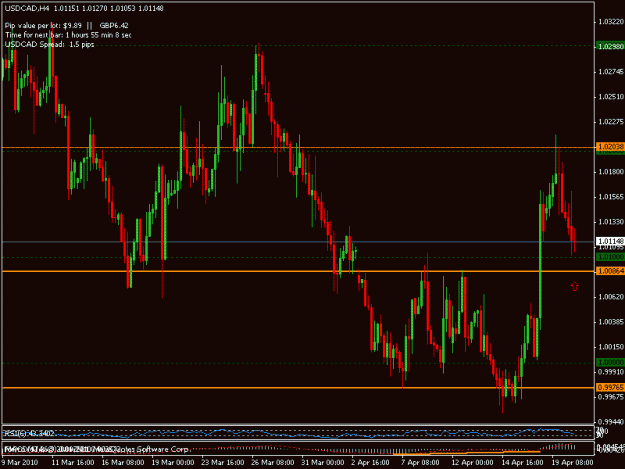Screen dimensions: 625x469
Task: Click the orange 1.02038 price level tag
Action: pos(611,147)
